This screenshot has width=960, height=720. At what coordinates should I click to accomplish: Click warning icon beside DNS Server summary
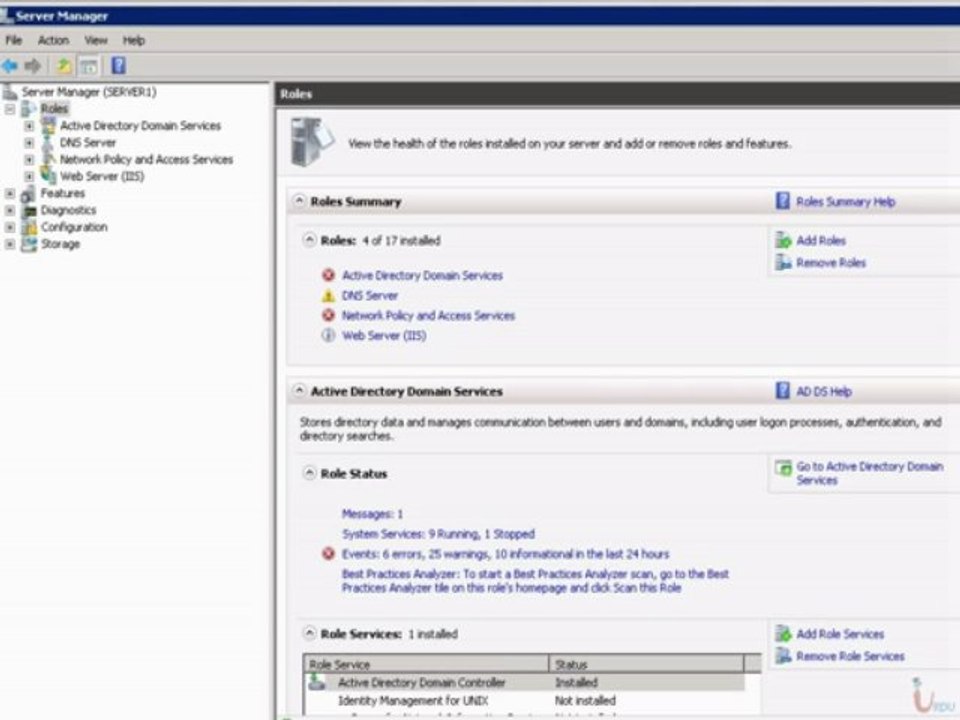(x=329, y=296)
